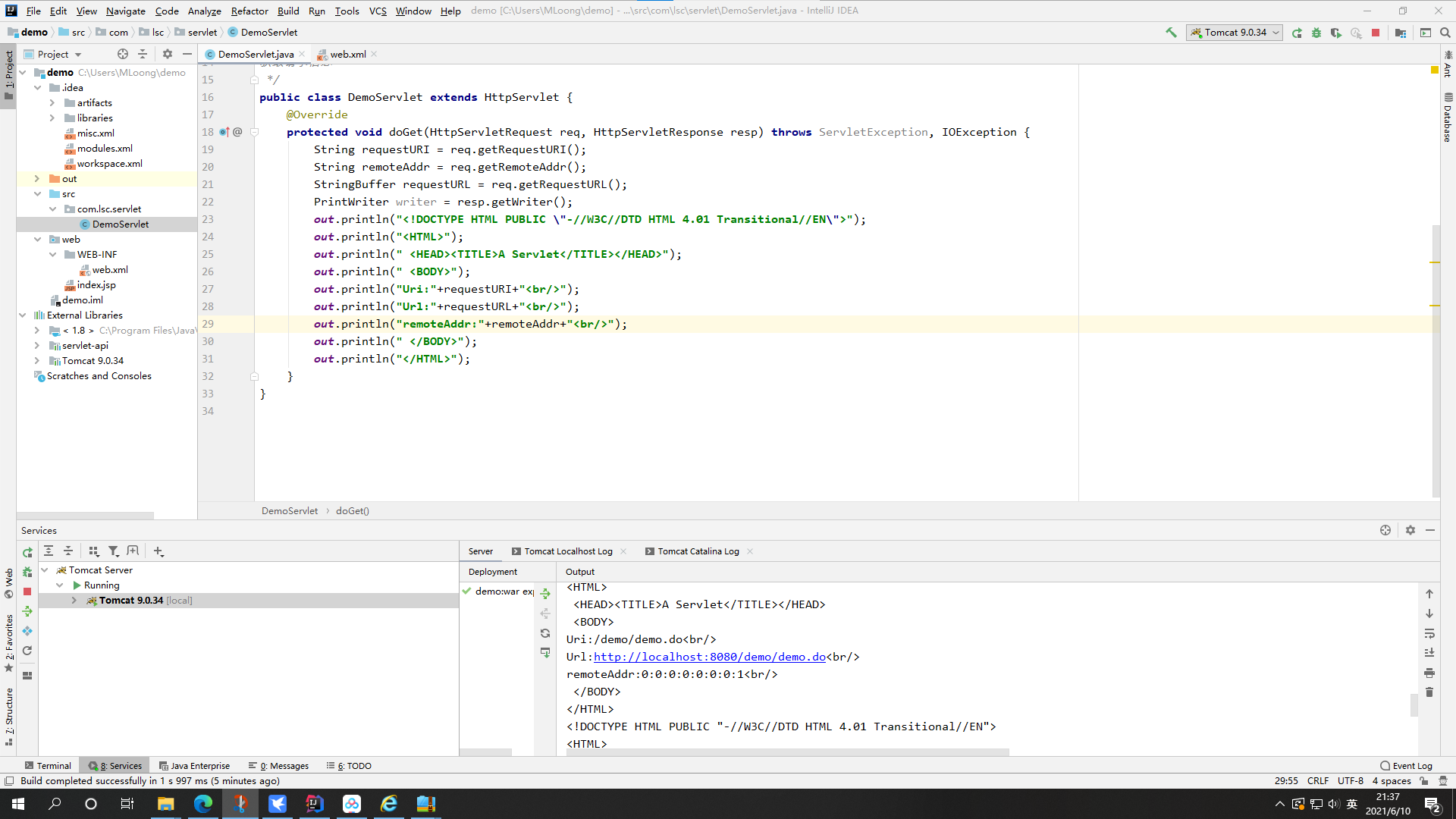
Task: Click the UTF-8 encoding in the status bar
Action: coord(1351,780)
